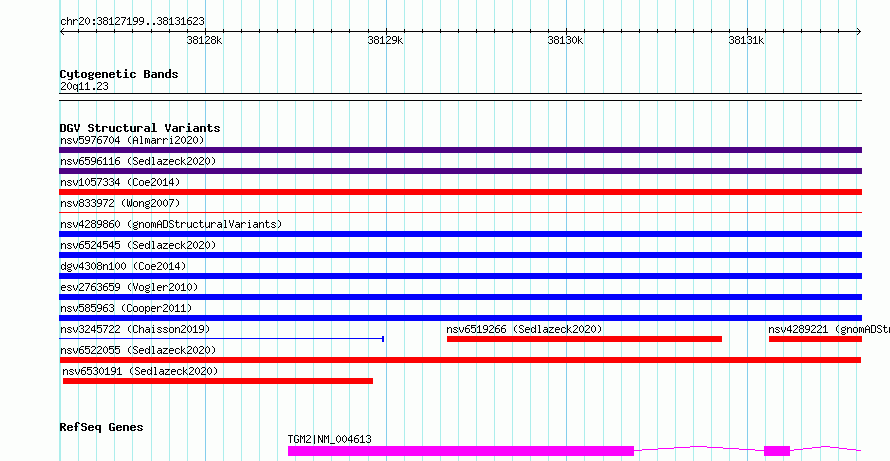The width and height of the screenshot is (890, 461).
Task: Click the 20q11.23 cytogenetic band bar
Action: 460,97
